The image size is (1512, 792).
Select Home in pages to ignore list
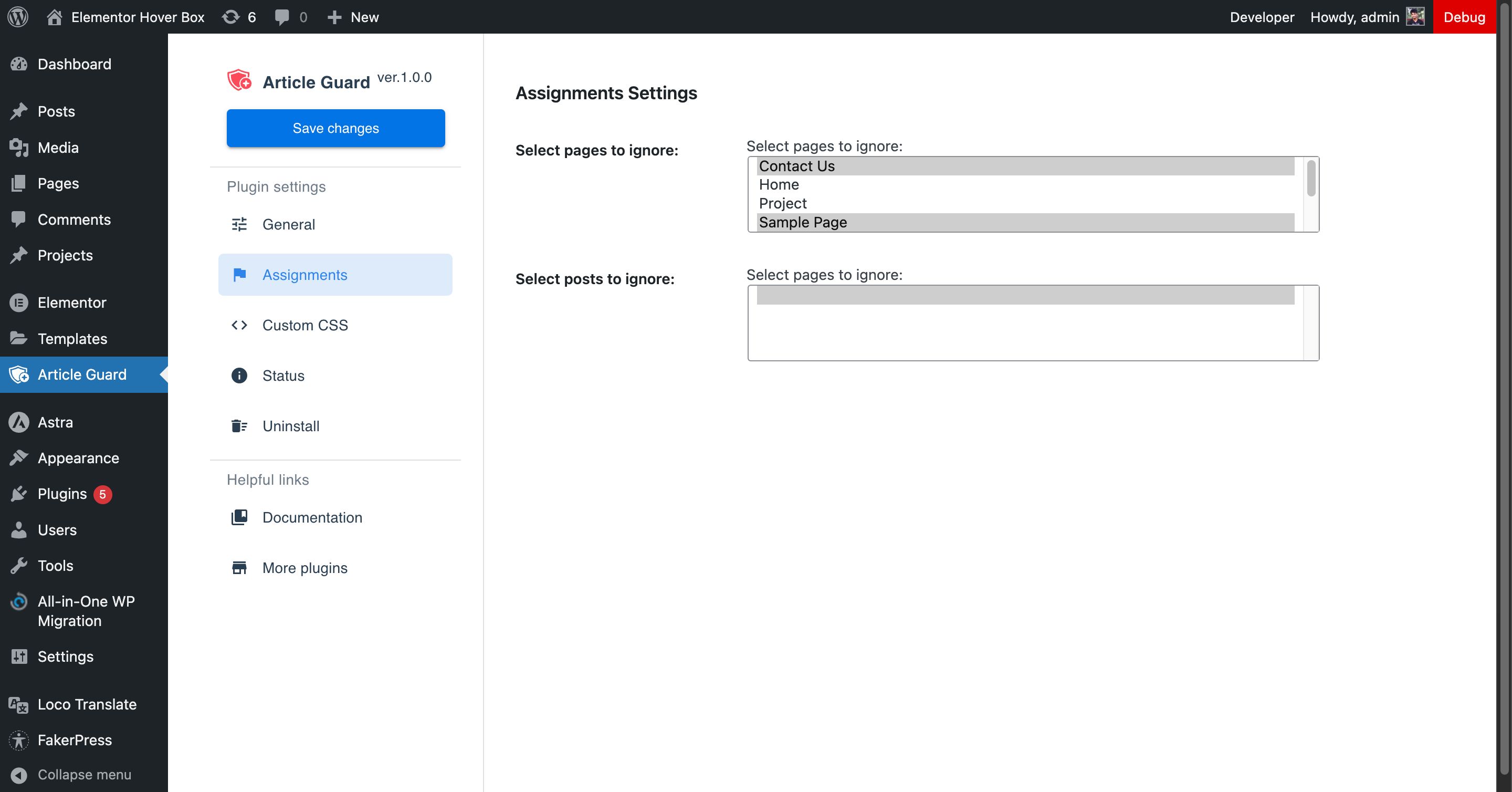1025,185
